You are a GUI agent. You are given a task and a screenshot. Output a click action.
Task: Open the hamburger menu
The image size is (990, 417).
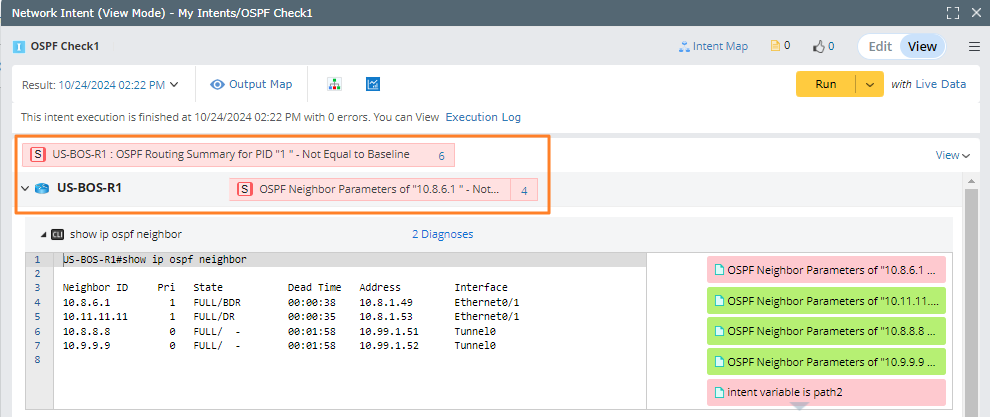point(974,46)
